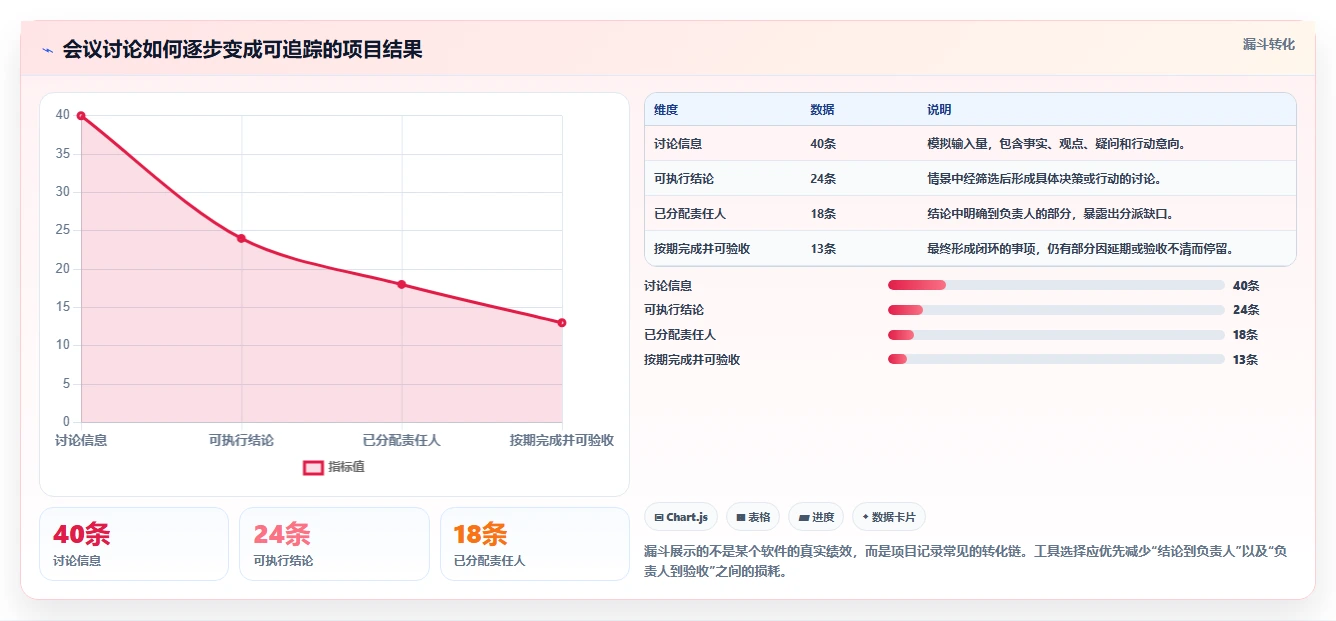Click the 可执行结论 cell in the table
Image resolution: width=1336 pixels, height=621 pixels.
pos(684,179)
